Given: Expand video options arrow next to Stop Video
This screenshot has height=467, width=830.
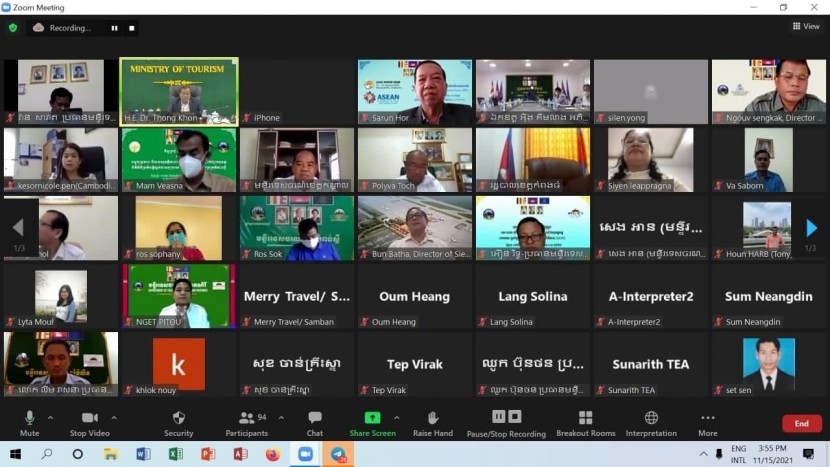Looking at the screenshot, I should 114,417.
